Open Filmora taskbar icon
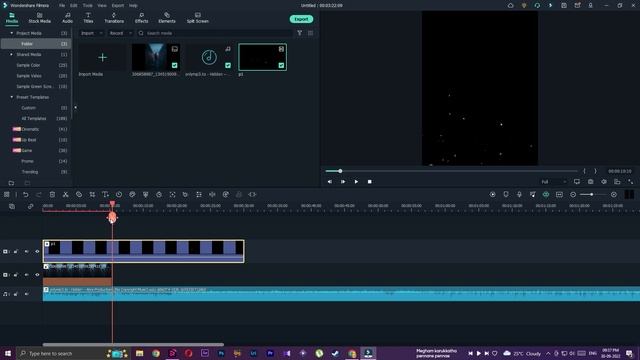The image size is (640, 360). pos(368,353)
